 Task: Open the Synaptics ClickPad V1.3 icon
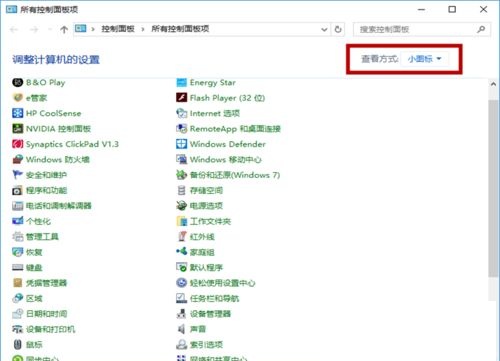click(x=17, y=144)
